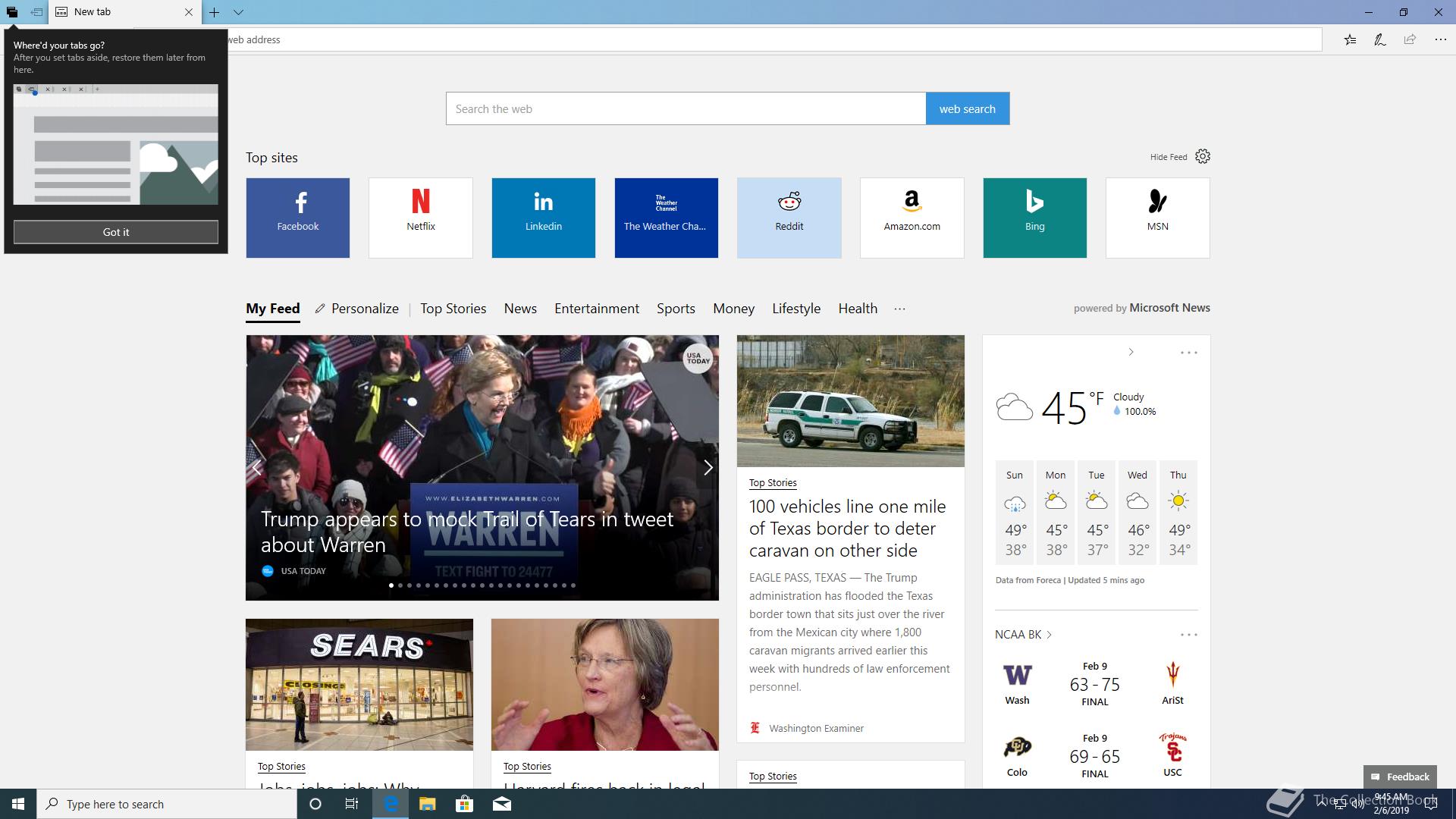Open The Weather Channel tile
The width and height of the screenshot is (1456, 819).
click(x=667, y=218)
